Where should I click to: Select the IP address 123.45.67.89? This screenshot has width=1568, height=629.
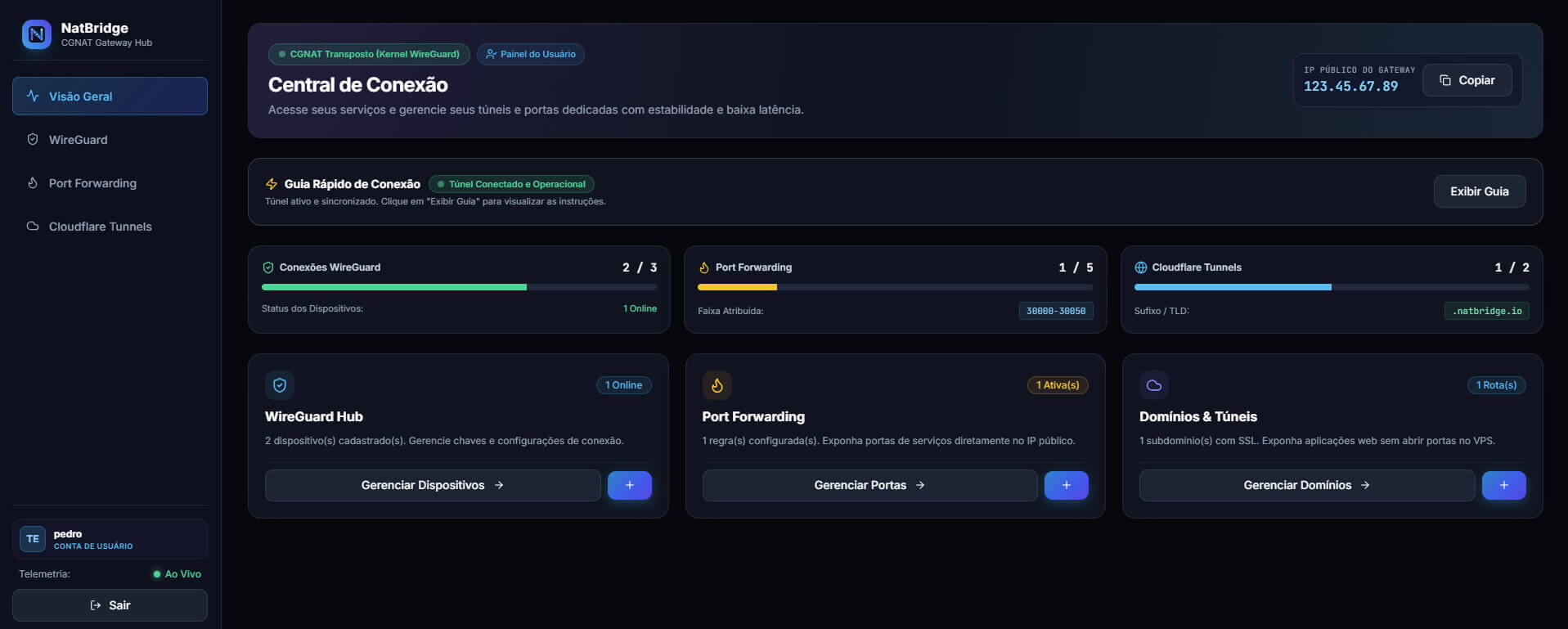1350,86
